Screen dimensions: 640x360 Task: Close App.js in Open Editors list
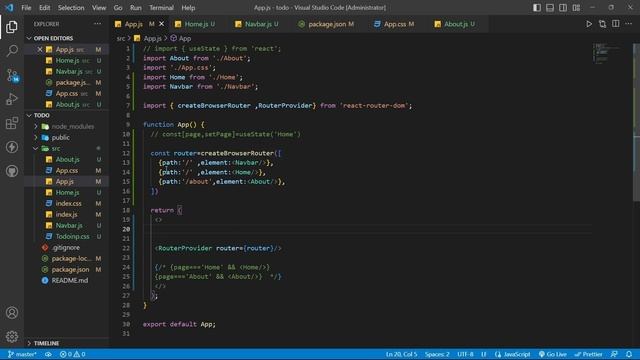point(40,49)
